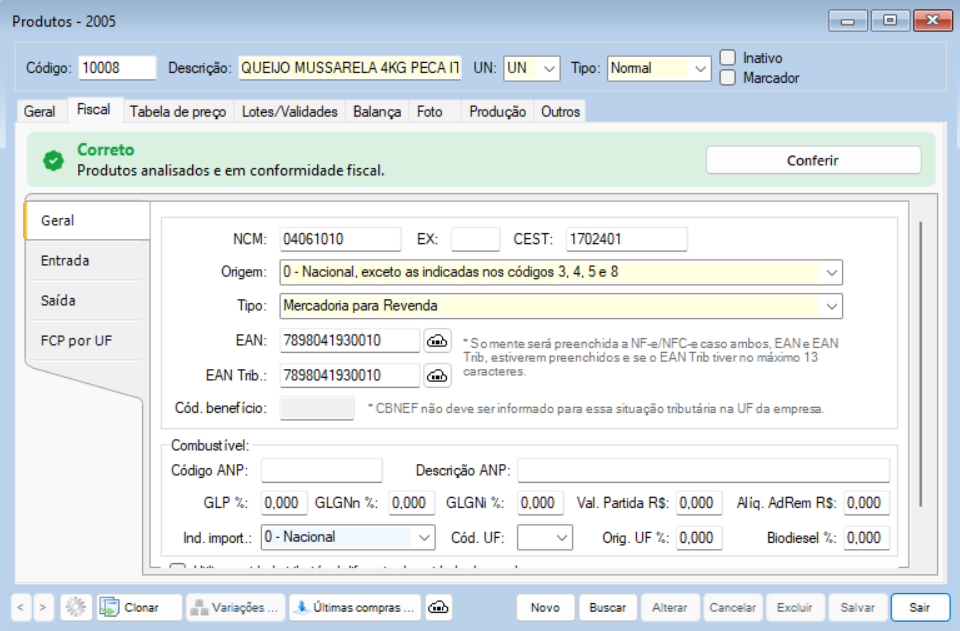The image size is (960, 631).
Task: Click the cloud icon in the bottom toolbar
Action: [x=438, y=607]
